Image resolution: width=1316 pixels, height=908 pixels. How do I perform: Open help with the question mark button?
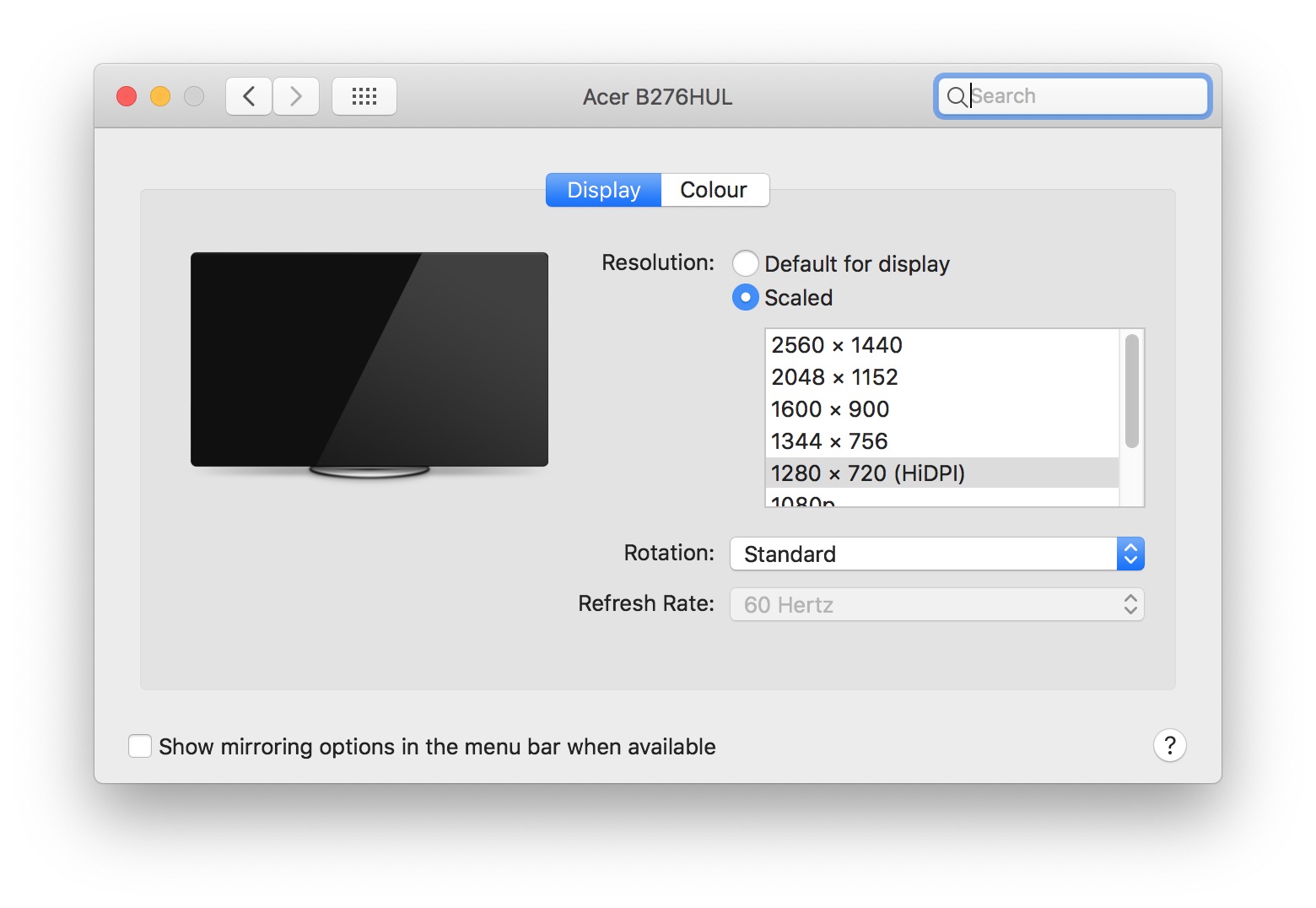(x=1170, y=745)
